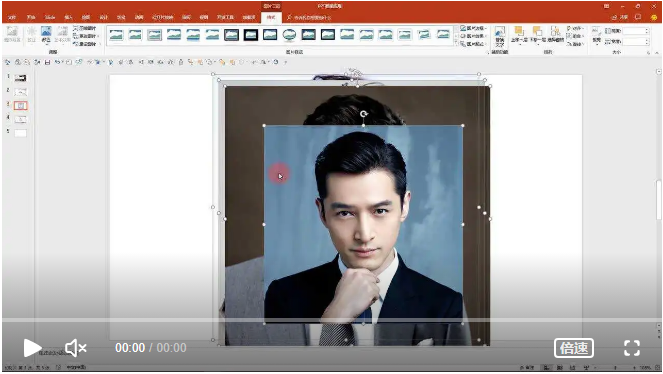Play the video
This screenshot has width=663, height=374.
pyautogui.click(x=32, y=348)
